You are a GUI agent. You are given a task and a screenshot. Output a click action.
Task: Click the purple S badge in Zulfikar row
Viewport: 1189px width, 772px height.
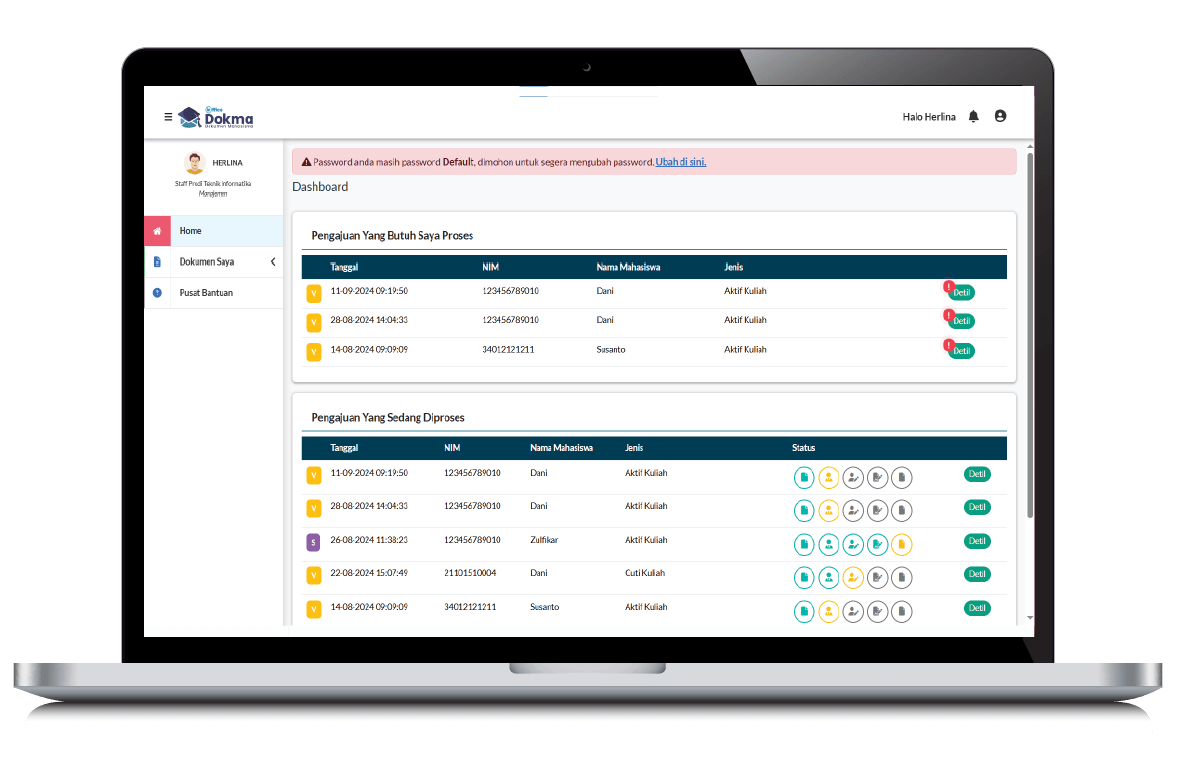click(x=313, y=542)
